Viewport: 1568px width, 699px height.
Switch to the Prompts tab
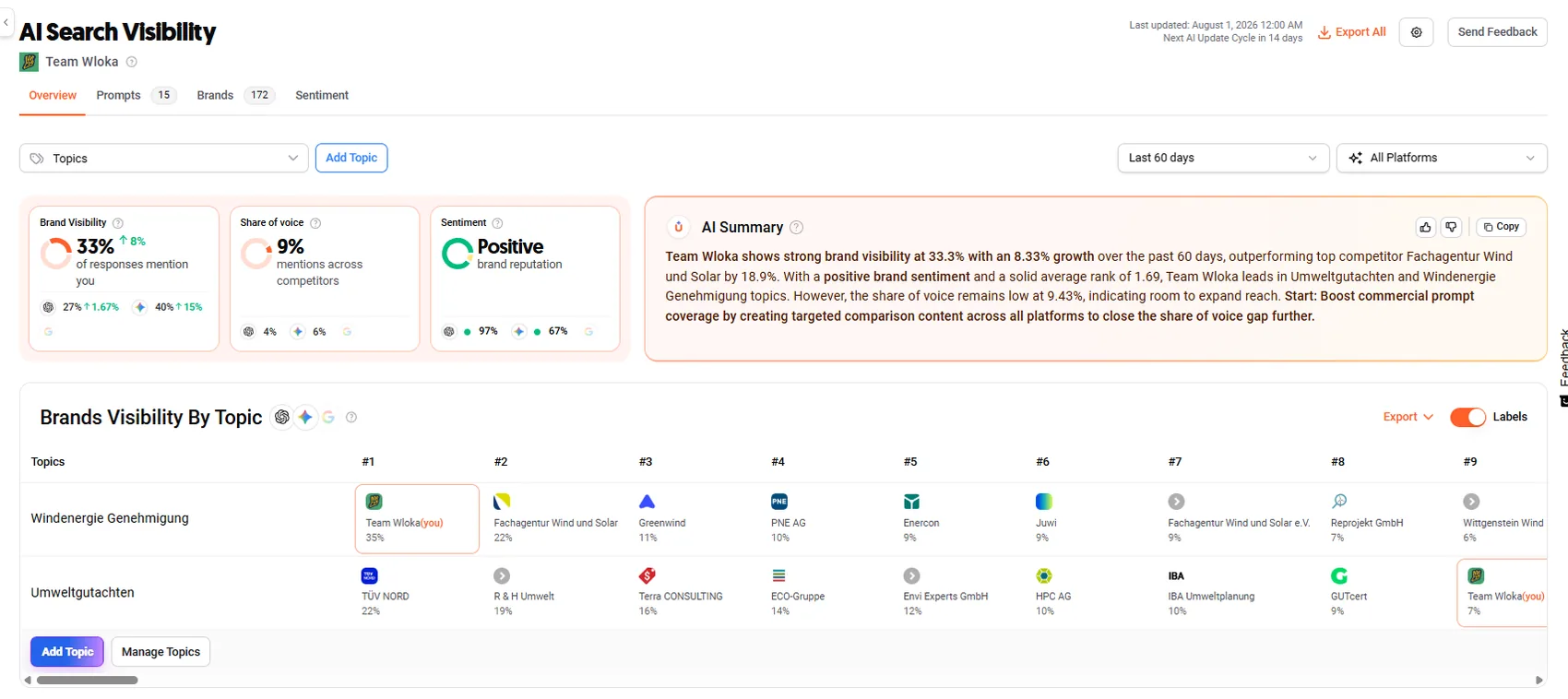point(136,95)
